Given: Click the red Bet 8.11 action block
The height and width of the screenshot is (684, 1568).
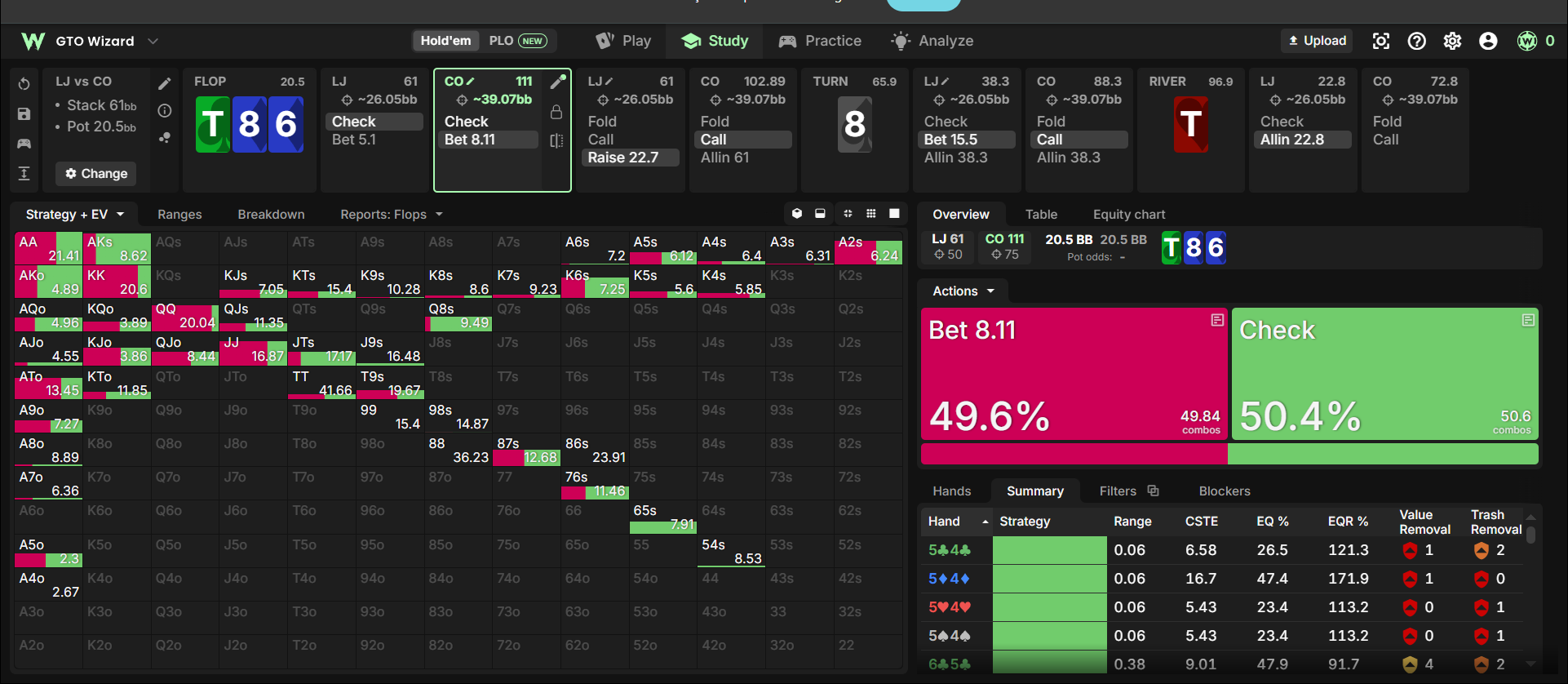Looking at the screenshot, I should pos(1074,375).
